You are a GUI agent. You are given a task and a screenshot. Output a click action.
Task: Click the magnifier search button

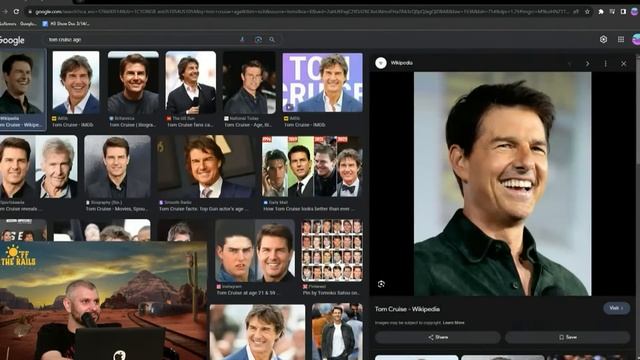[x=272, y=40]
